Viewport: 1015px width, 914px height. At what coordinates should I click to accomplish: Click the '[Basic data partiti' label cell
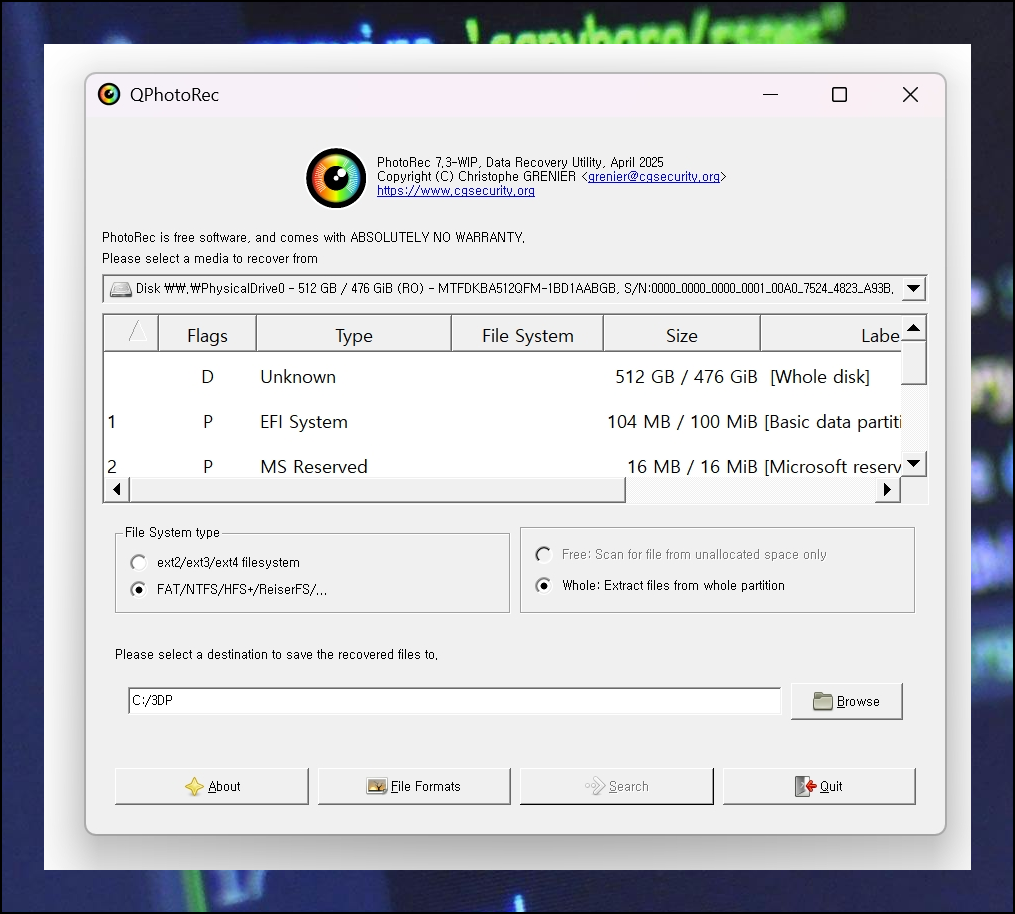pyautogui.click(x=832, y=422)
